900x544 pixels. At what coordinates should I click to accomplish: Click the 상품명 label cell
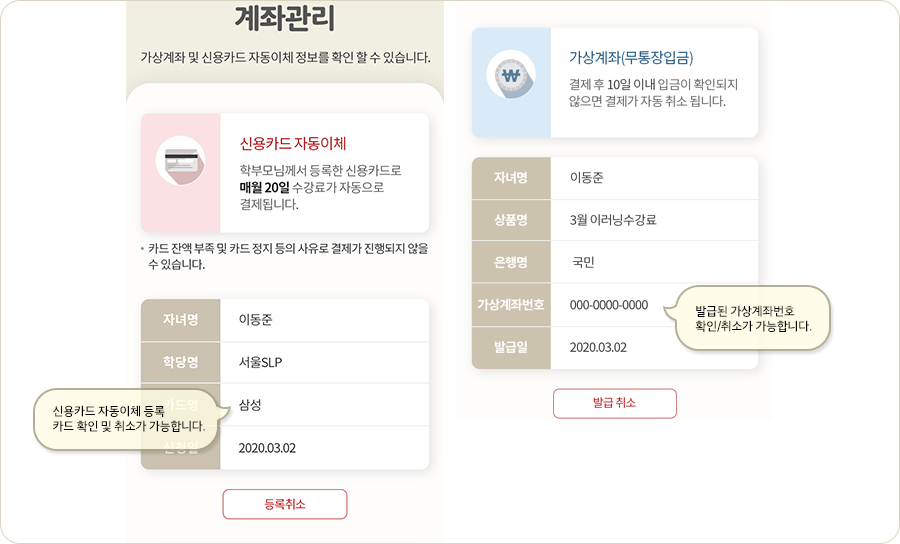point(511,220)
